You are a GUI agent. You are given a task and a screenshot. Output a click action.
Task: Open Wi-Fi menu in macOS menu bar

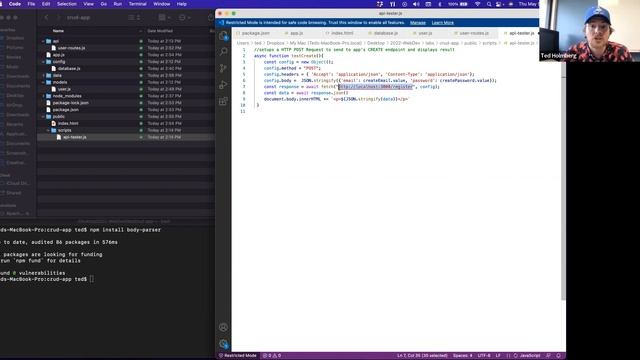[x=477, y=4]
